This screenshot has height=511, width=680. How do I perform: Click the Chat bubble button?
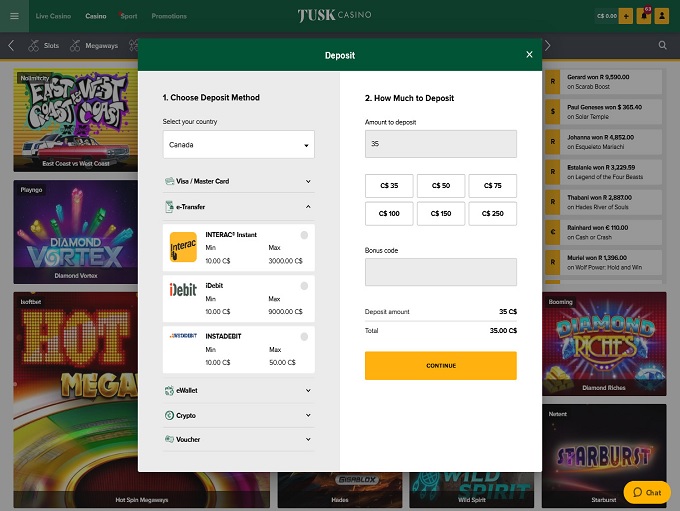[x=647, y=492]
